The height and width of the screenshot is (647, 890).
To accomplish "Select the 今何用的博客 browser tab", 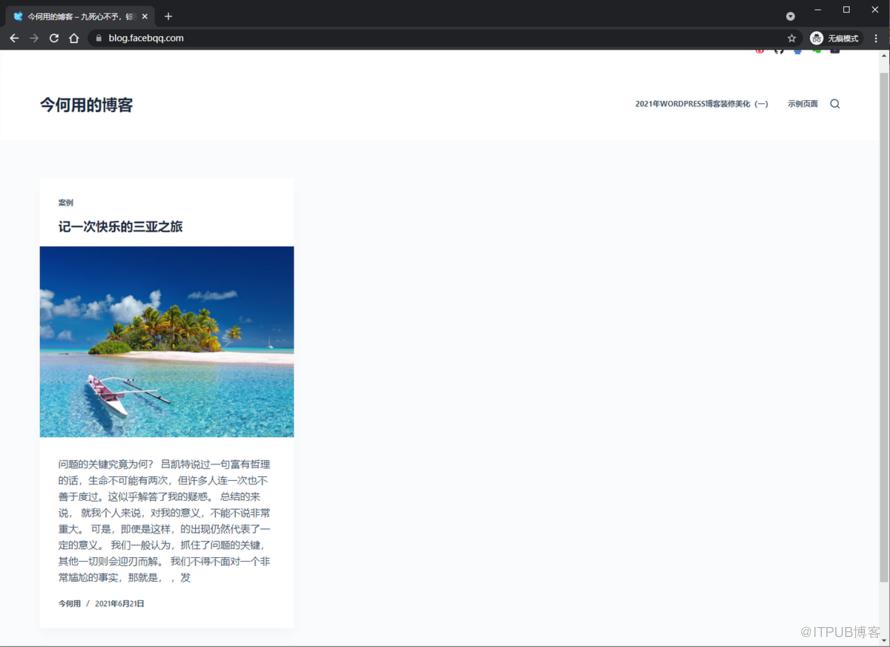I will pyautogui.click(x=79, y=16).
